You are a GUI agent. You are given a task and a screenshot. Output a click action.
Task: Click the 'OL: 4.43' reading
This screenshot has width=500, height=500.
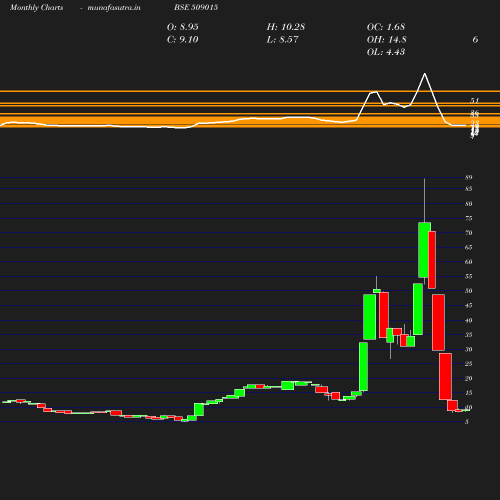[386, 52]
